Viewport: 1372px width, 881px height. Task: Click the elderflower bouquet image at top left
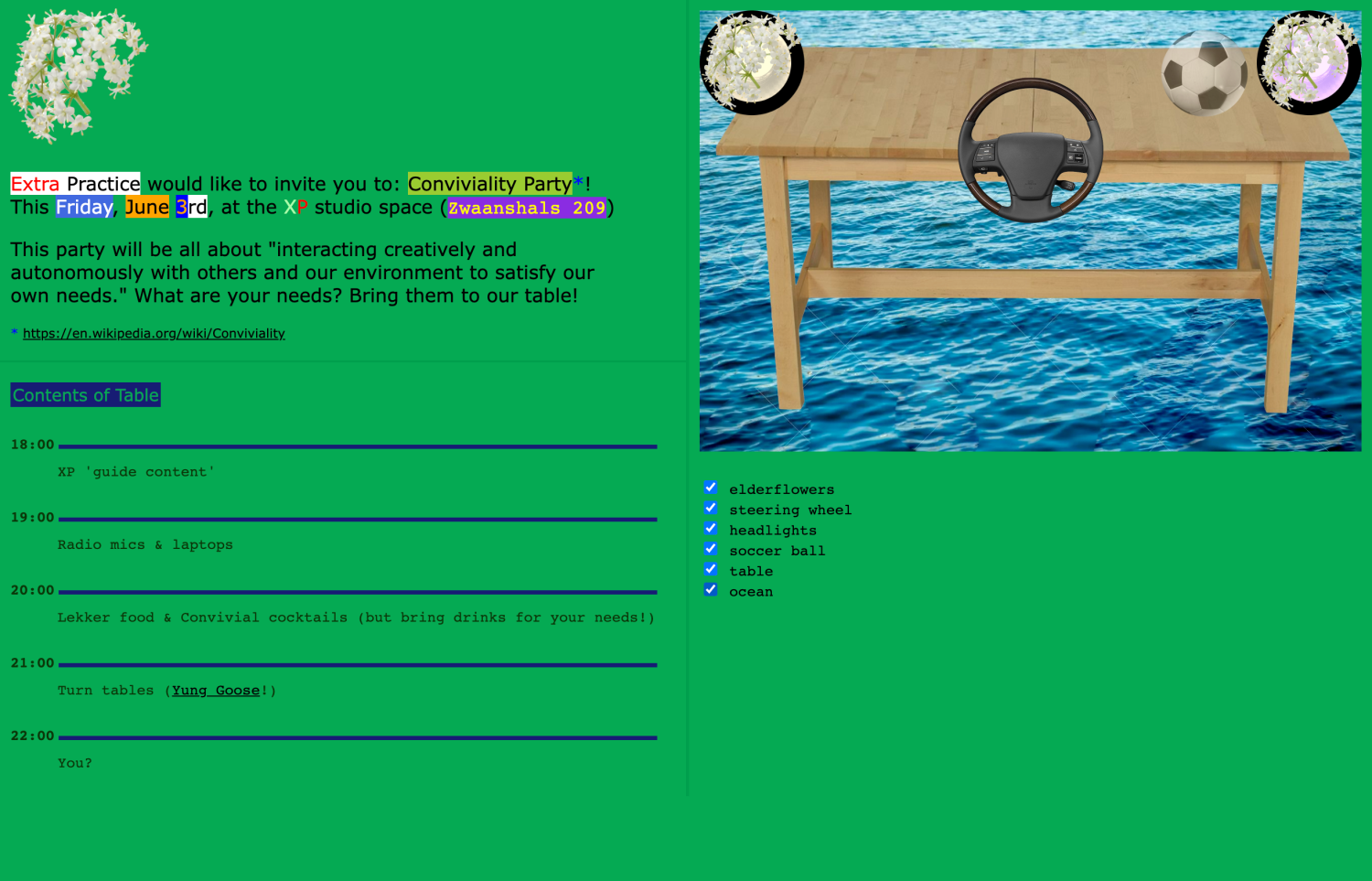[x=77, y=75]
